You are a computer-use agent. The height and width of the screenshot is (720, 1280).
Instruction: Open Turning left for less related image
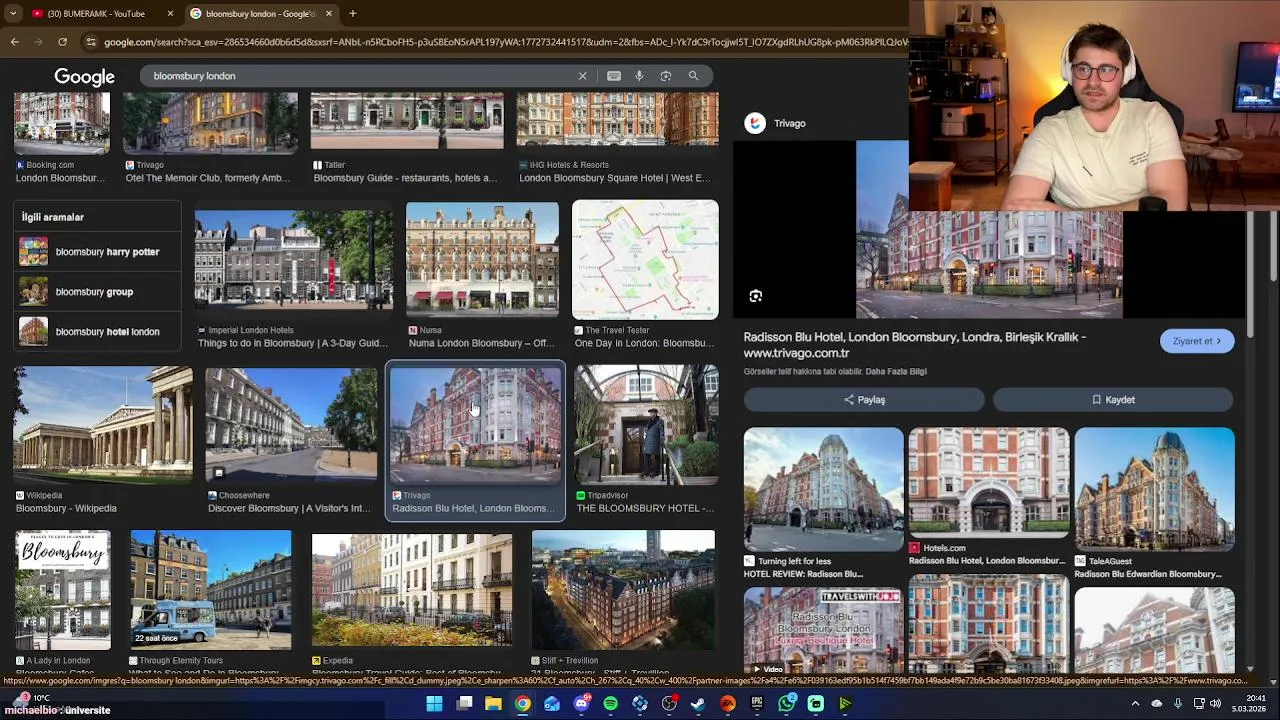pos(823,489)
